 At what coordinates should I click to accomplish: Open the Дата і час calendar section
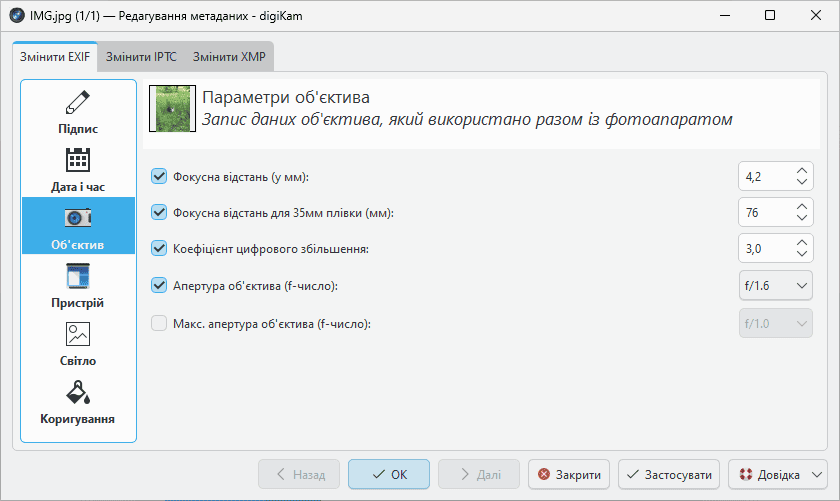[x=78, y=169]
